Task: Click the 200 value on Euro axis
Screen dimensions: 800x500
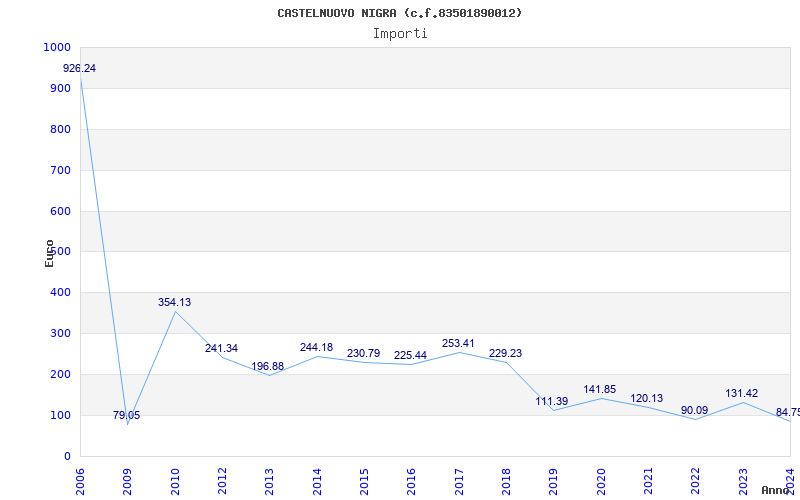Action: (x=60, y=374)
